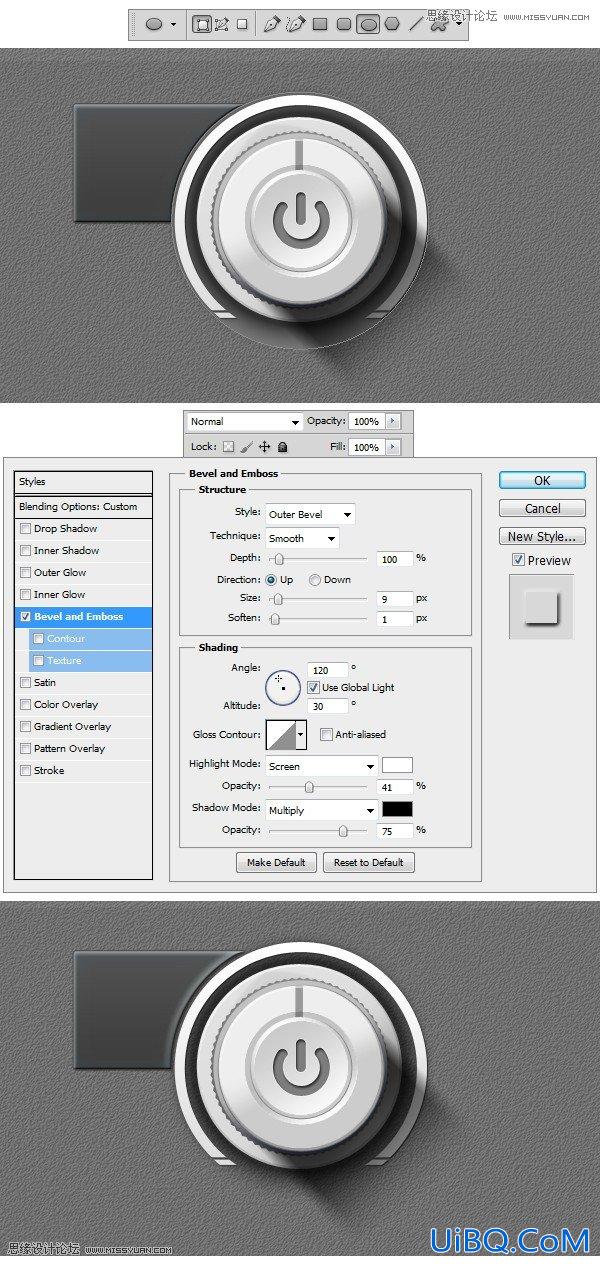600x1265 pixels.
Task: Select Paths mode icon
Action: pyautogui.click(x=222, y=24)
